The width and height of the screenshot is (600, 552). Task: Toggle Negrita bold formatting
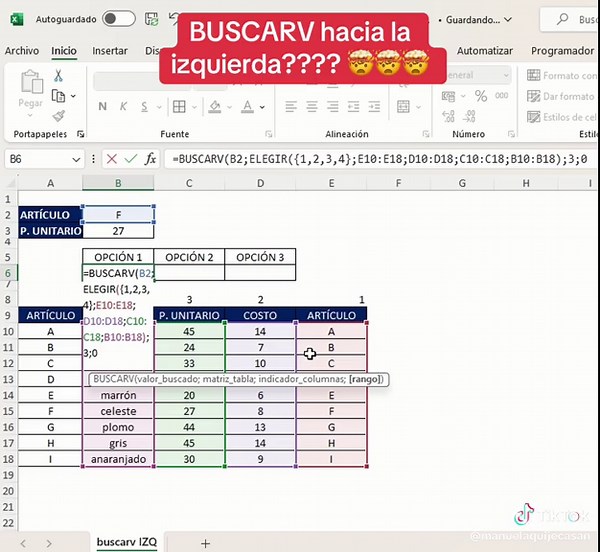(x=103, y=106)
